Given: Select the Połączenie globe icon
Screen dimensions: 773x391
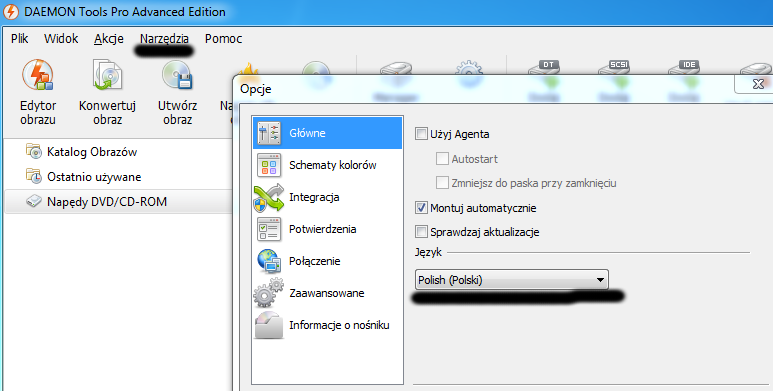Looking at the screenshot, I should coord(269,261).
